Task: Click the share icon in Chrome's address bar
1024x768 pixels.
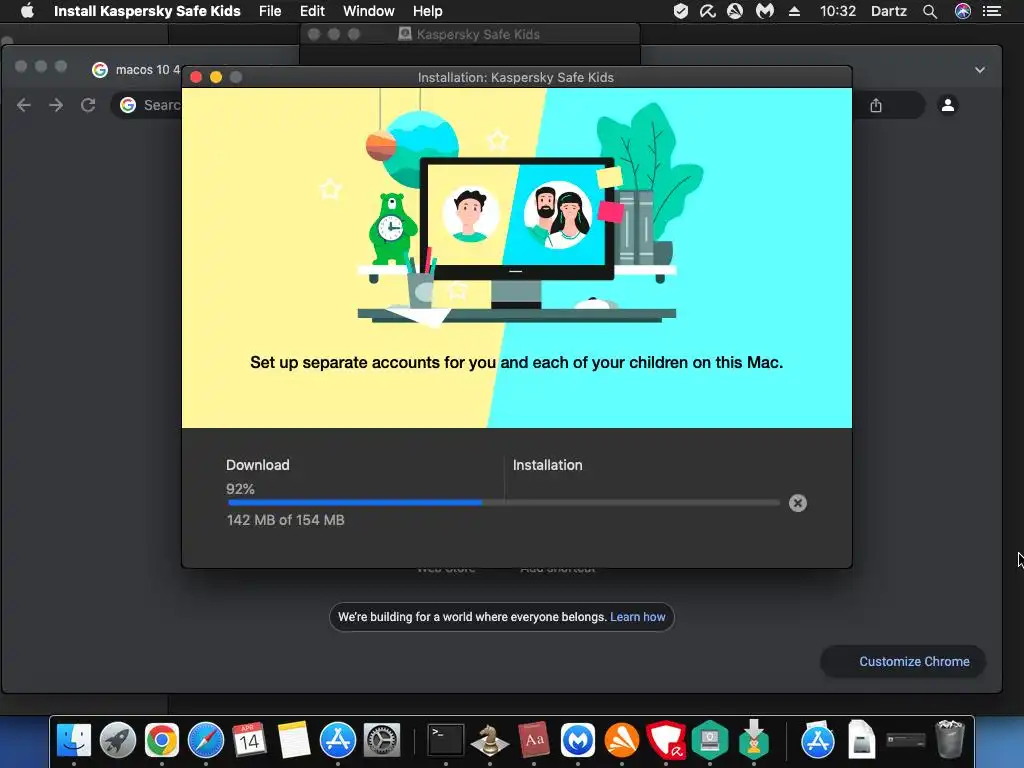Action: point(876,105)
